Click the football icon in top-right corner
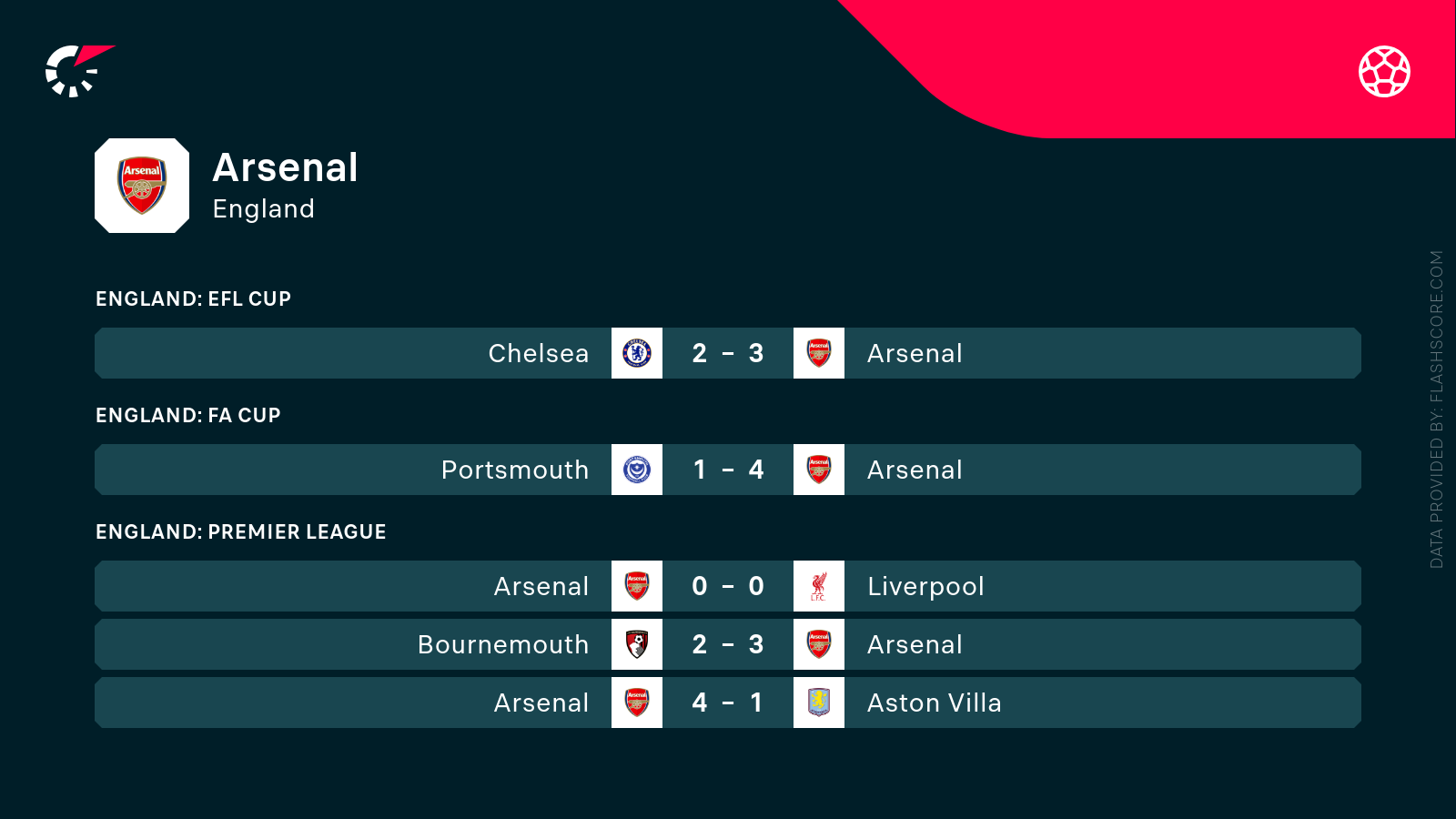This screenshot has height=819, width=1456. coord(1384,71)
